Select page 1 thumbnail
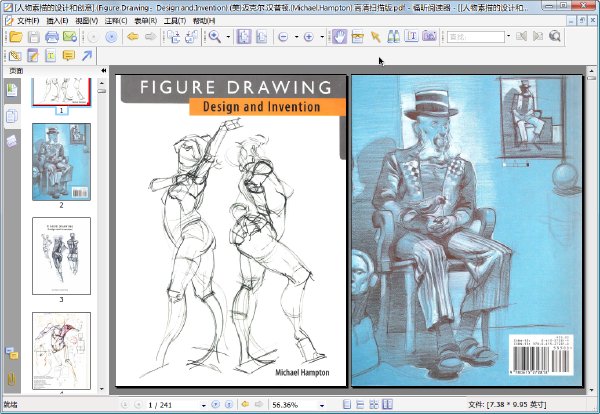 [61, 92]
